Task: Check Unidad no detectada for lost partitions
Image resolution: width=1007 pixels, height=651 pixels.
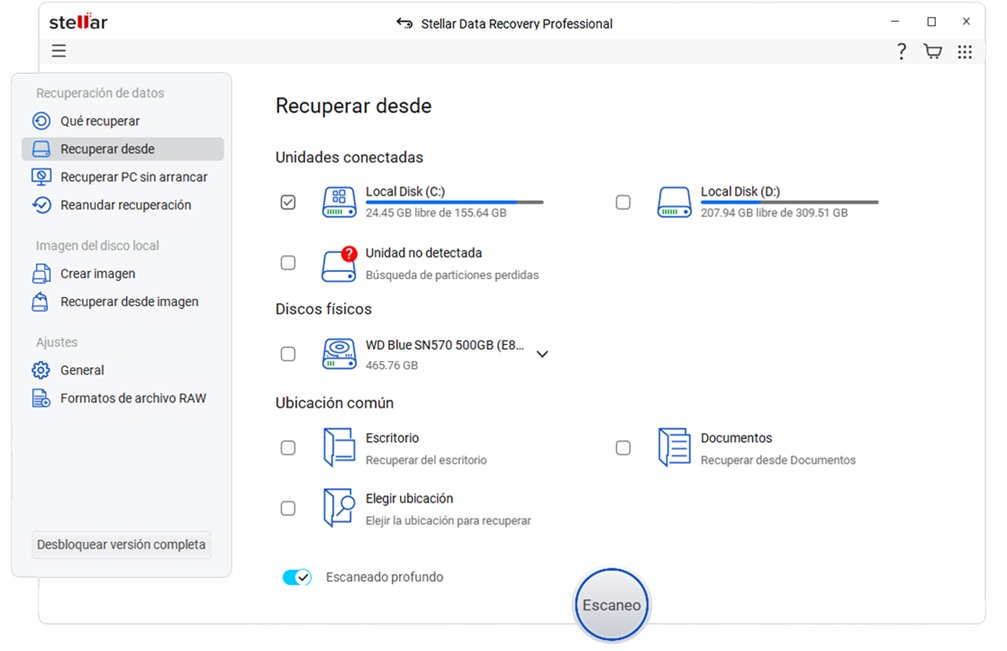Action: click(x=288, y=262)
